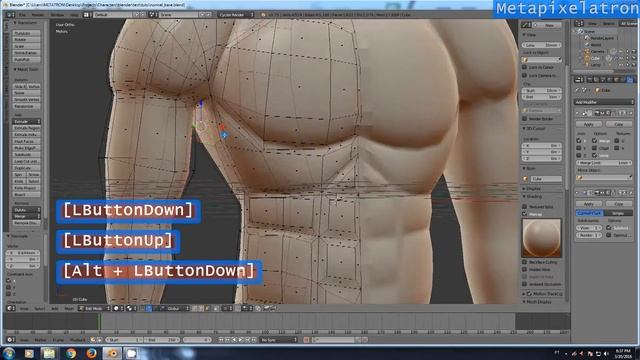Image resolution: width=640 pixels, height=360 pixels.
Task: Open the Windows Start menu
Action: [8, 353]
